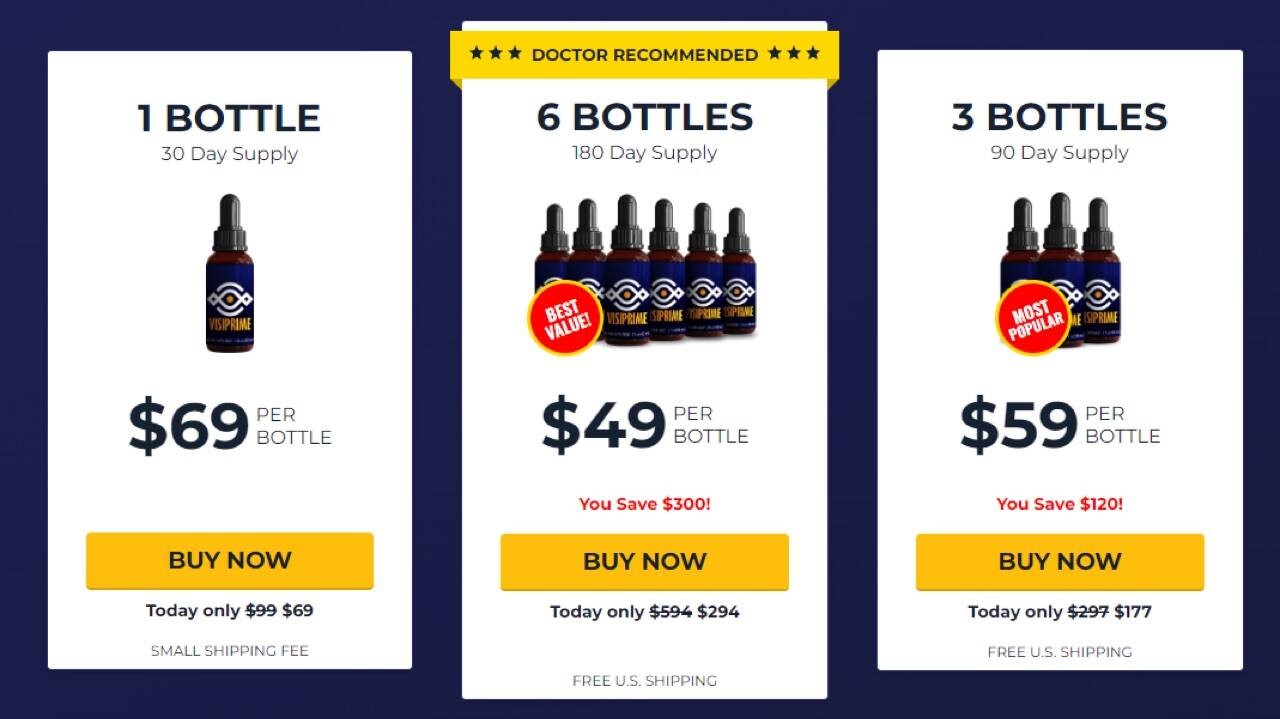Click the red Most Popular badge

pyautogui.click(x=1032, y=318)
